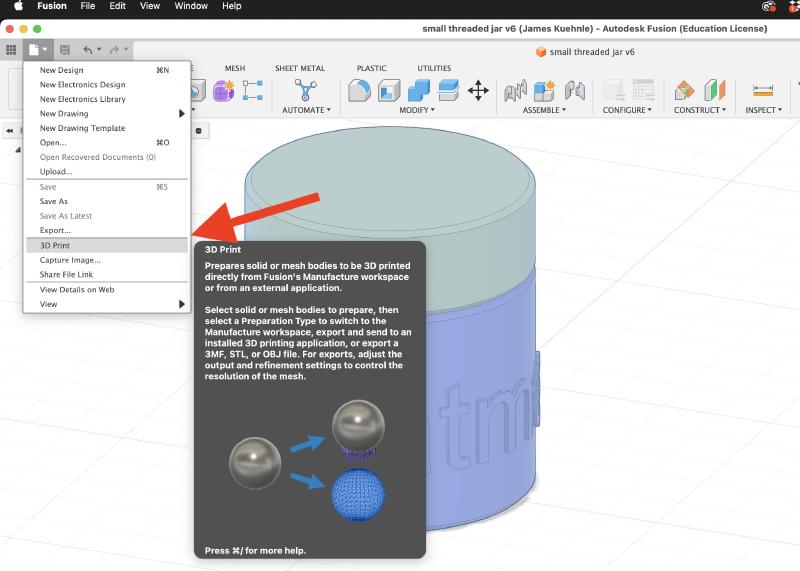Select the Offset Plane icon in Construct

coord(684,91)
